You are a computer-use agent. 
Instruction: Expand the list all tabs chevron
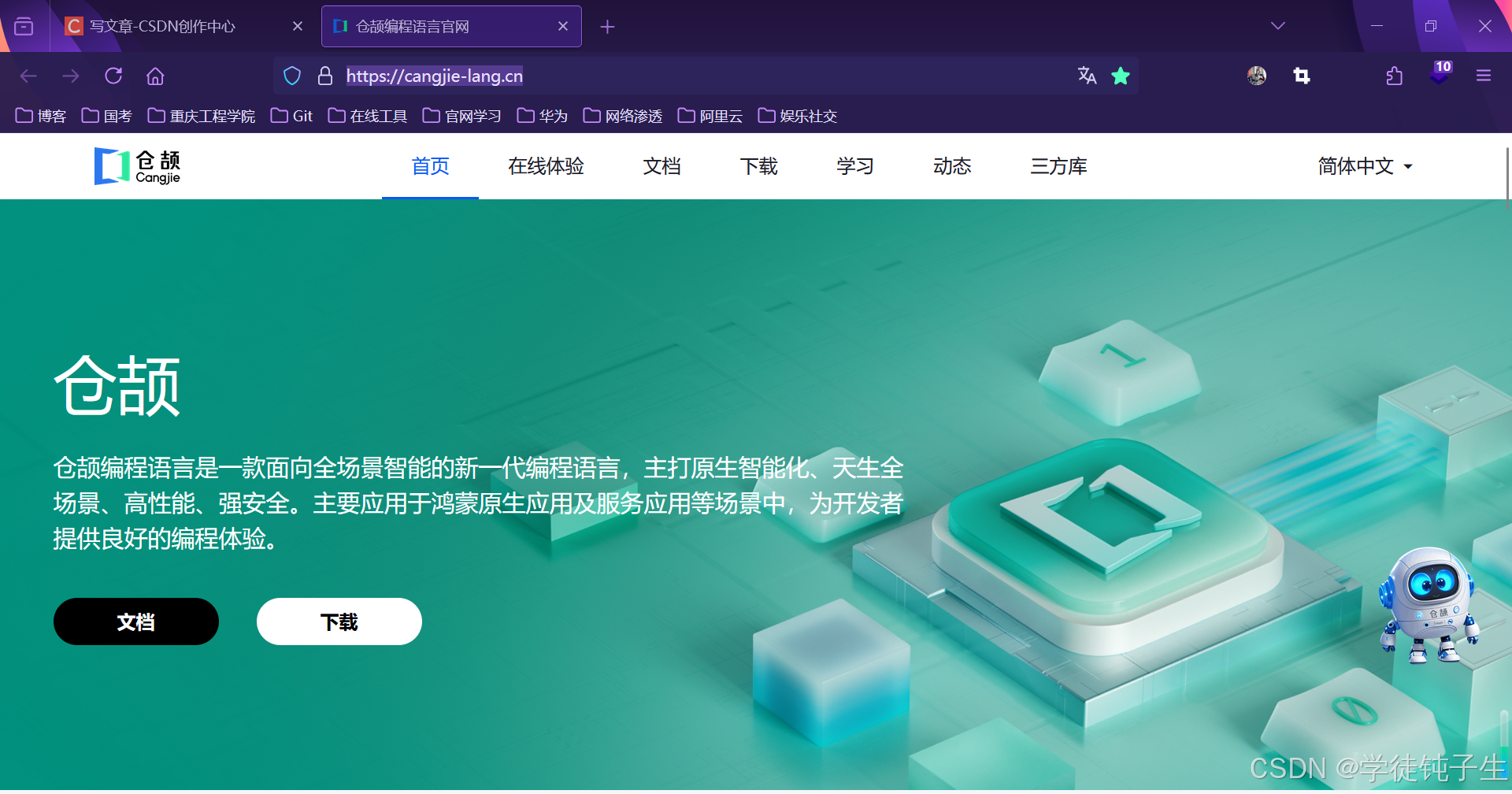point(1278,26)
